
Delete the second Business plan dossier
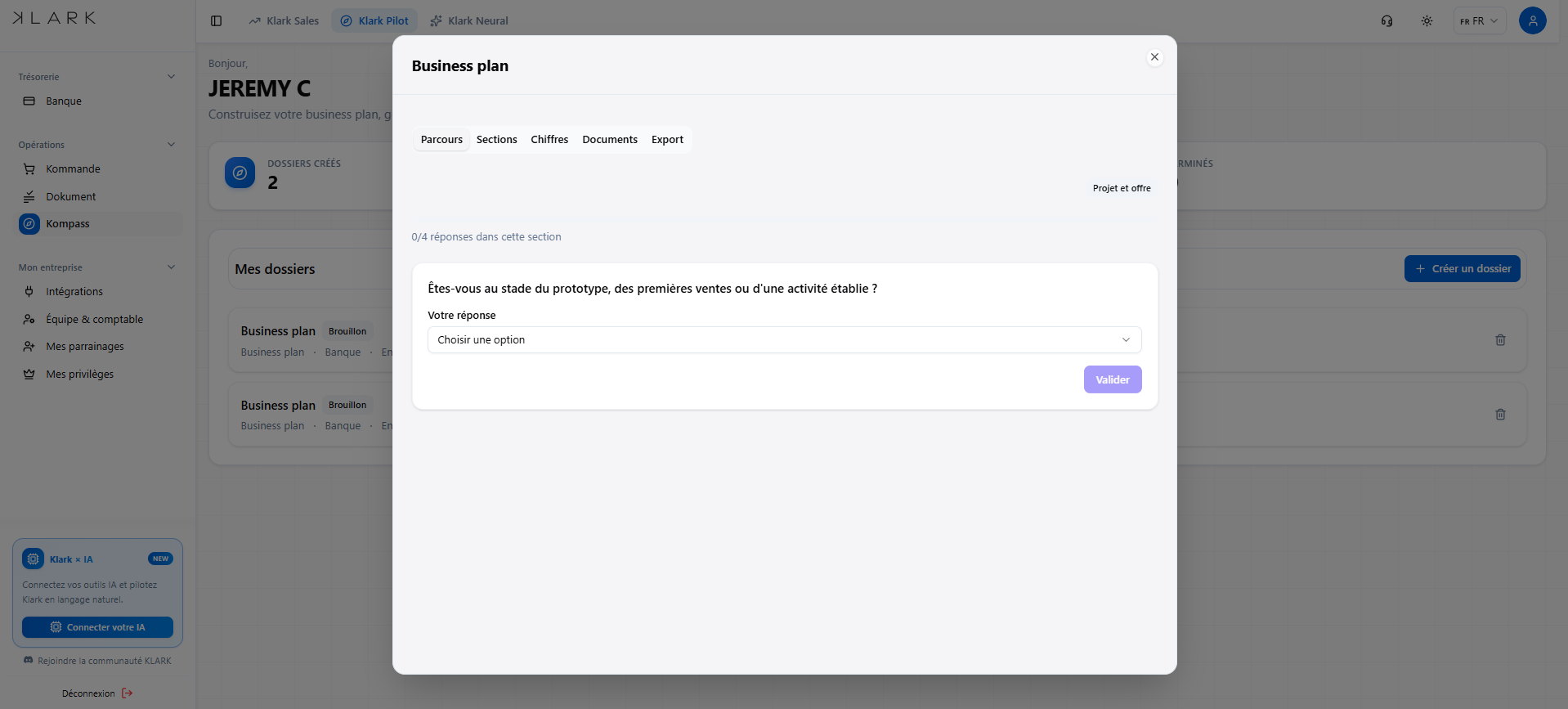point(1500,415)
